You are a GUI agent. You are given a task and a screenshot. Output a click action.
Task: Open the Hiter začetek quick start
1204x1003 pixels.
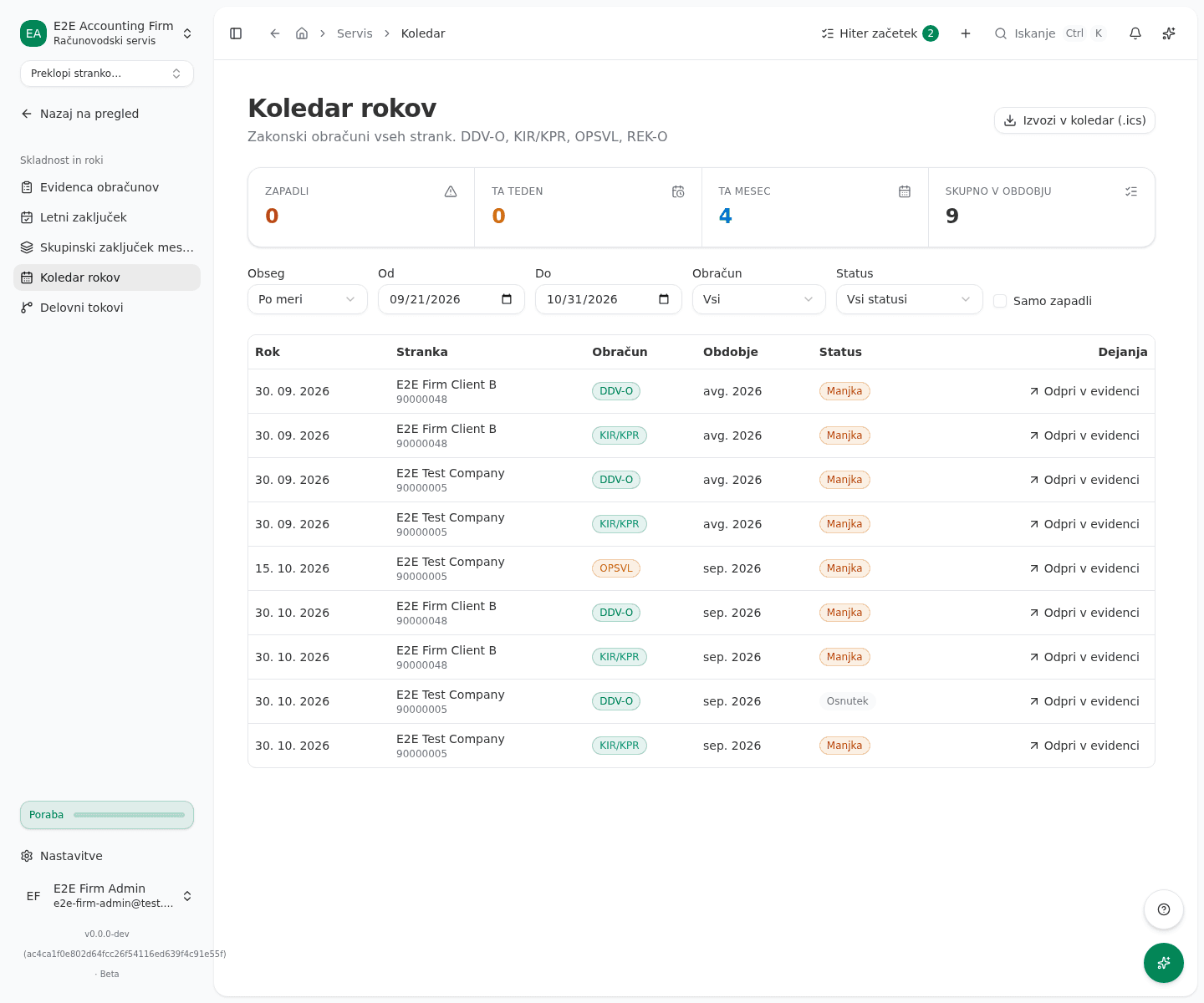click(880, 33)
